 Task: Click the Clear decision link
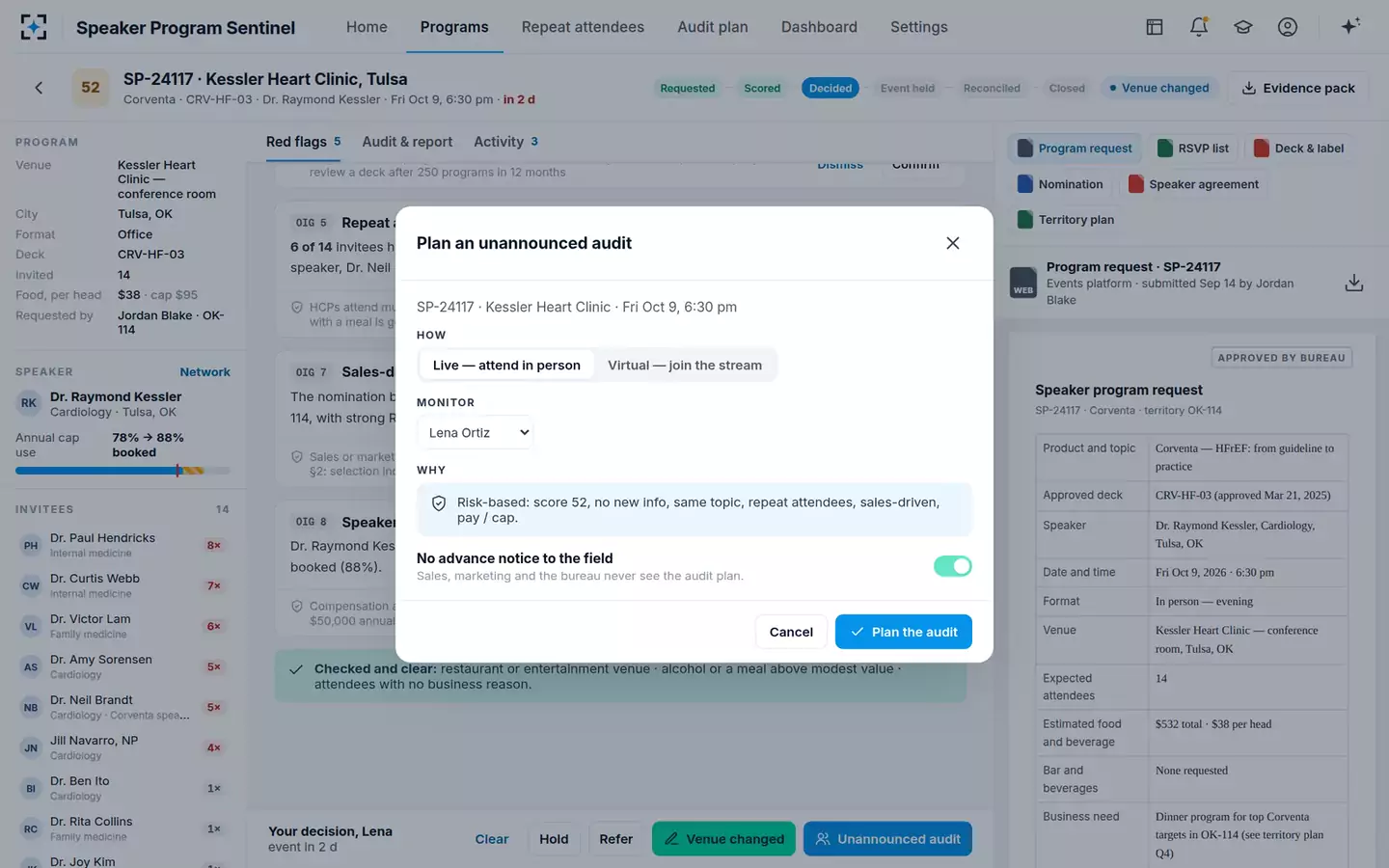492,839
